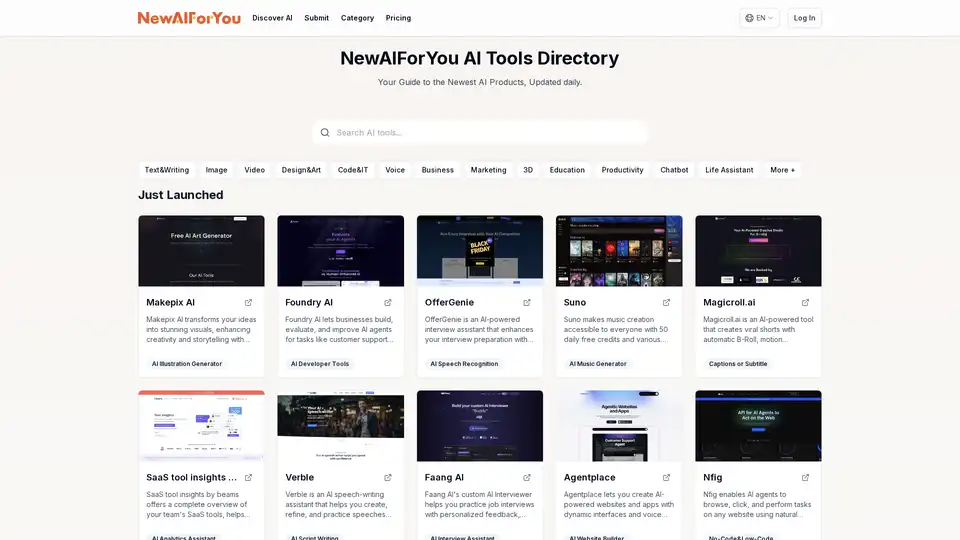Open OfferGenie Black Friday thumbnail
Screen dimensions: 960x540
480,250
